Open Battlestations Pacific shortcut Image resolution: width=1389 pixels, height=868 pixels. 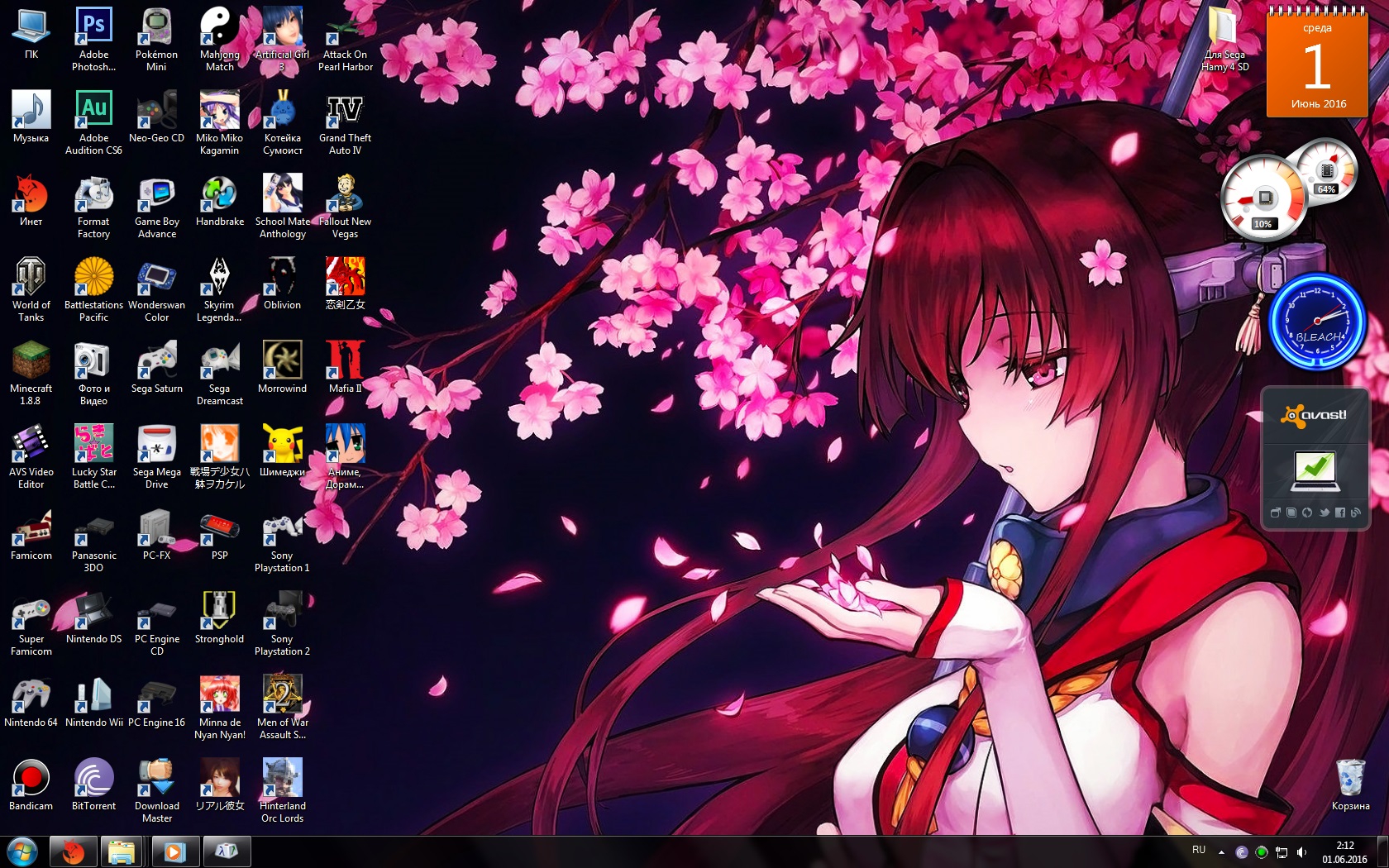93,289
